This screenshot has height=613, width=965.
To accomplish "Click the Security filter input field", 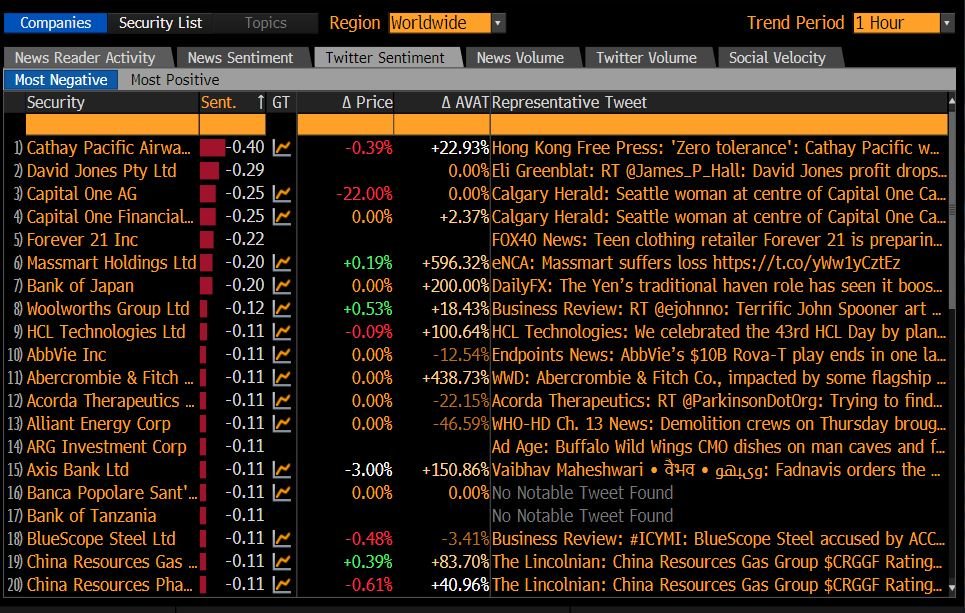I will 112,124.
